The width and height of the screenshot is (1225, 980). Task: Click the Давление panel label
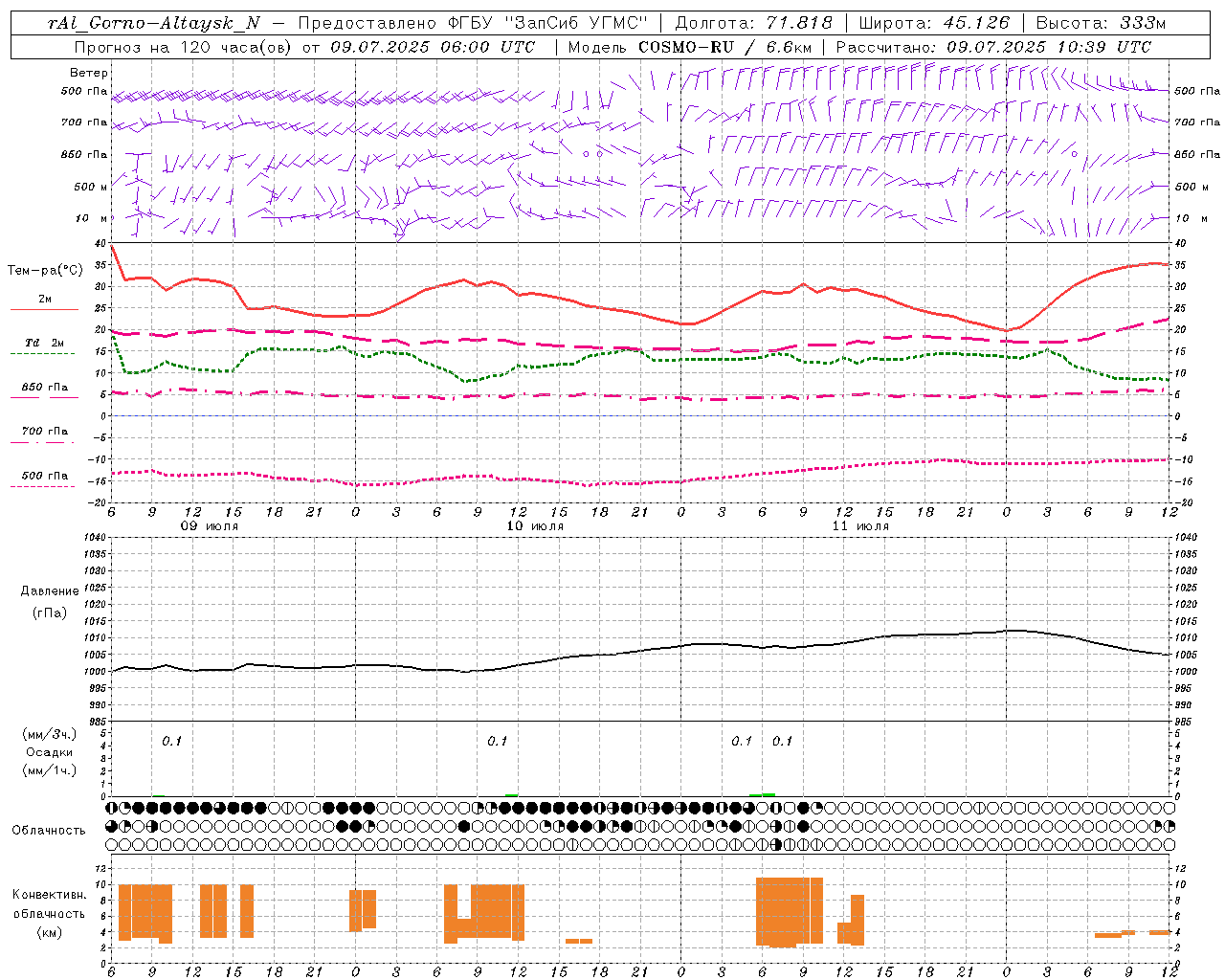point(50,591)
